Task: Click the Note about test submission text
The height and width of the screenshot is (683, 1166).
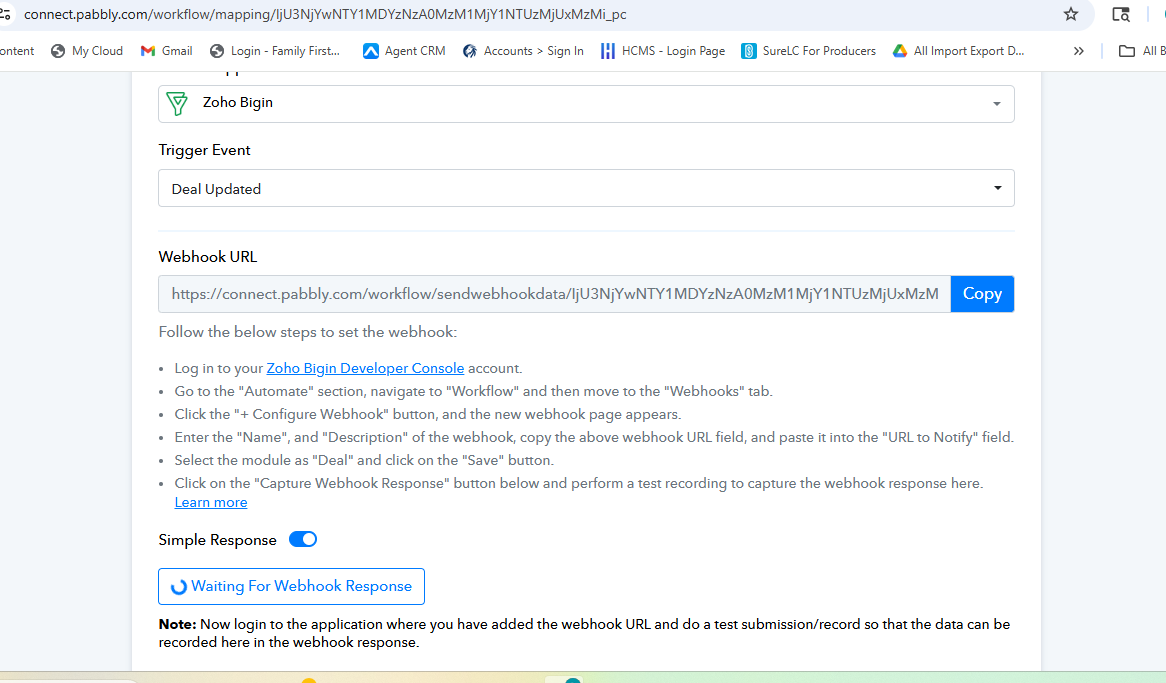Action: (x=584, y=633)
